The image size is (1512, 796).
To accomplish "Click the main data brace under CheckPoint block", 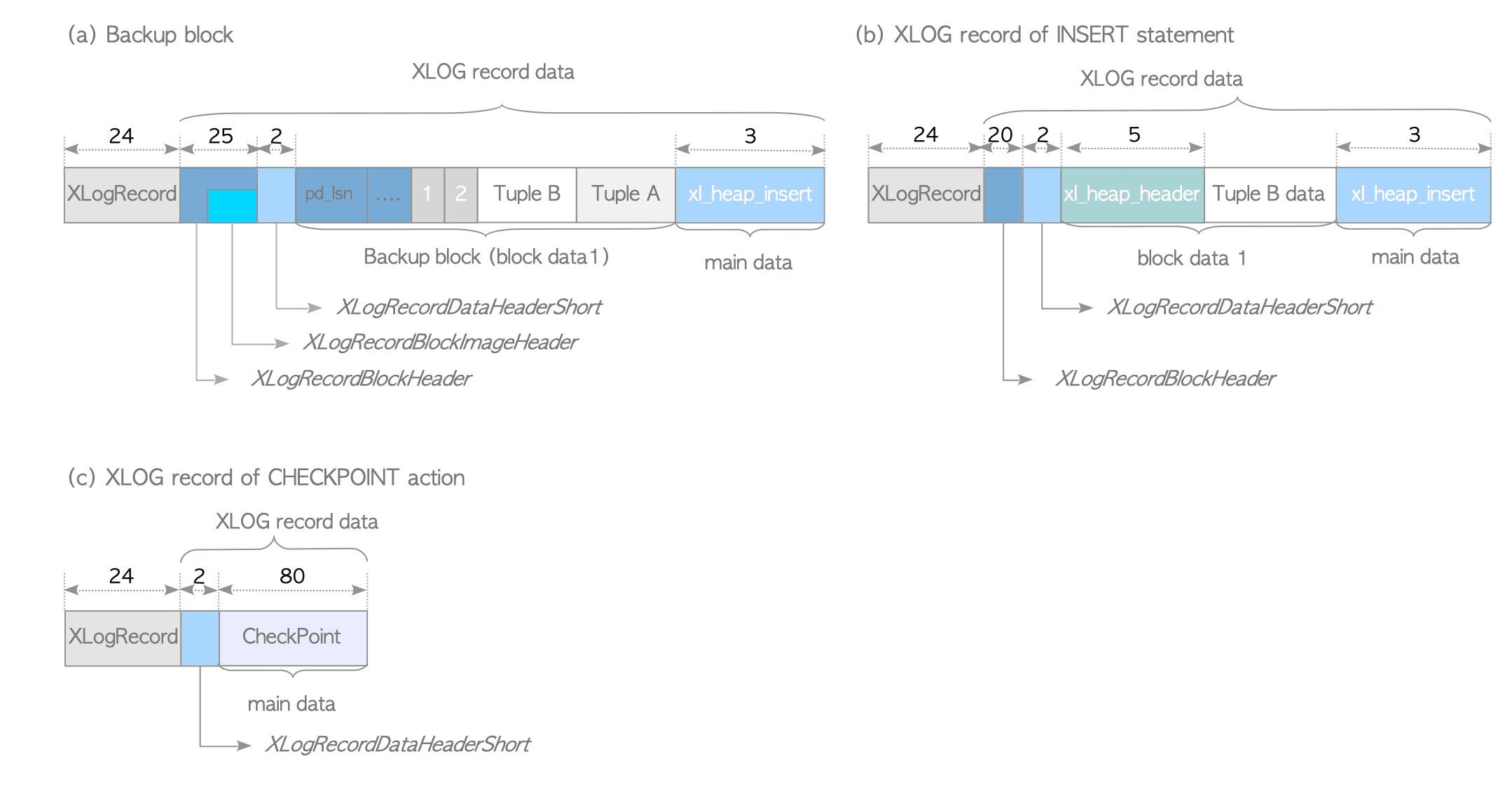I will (x=292, y=704).
